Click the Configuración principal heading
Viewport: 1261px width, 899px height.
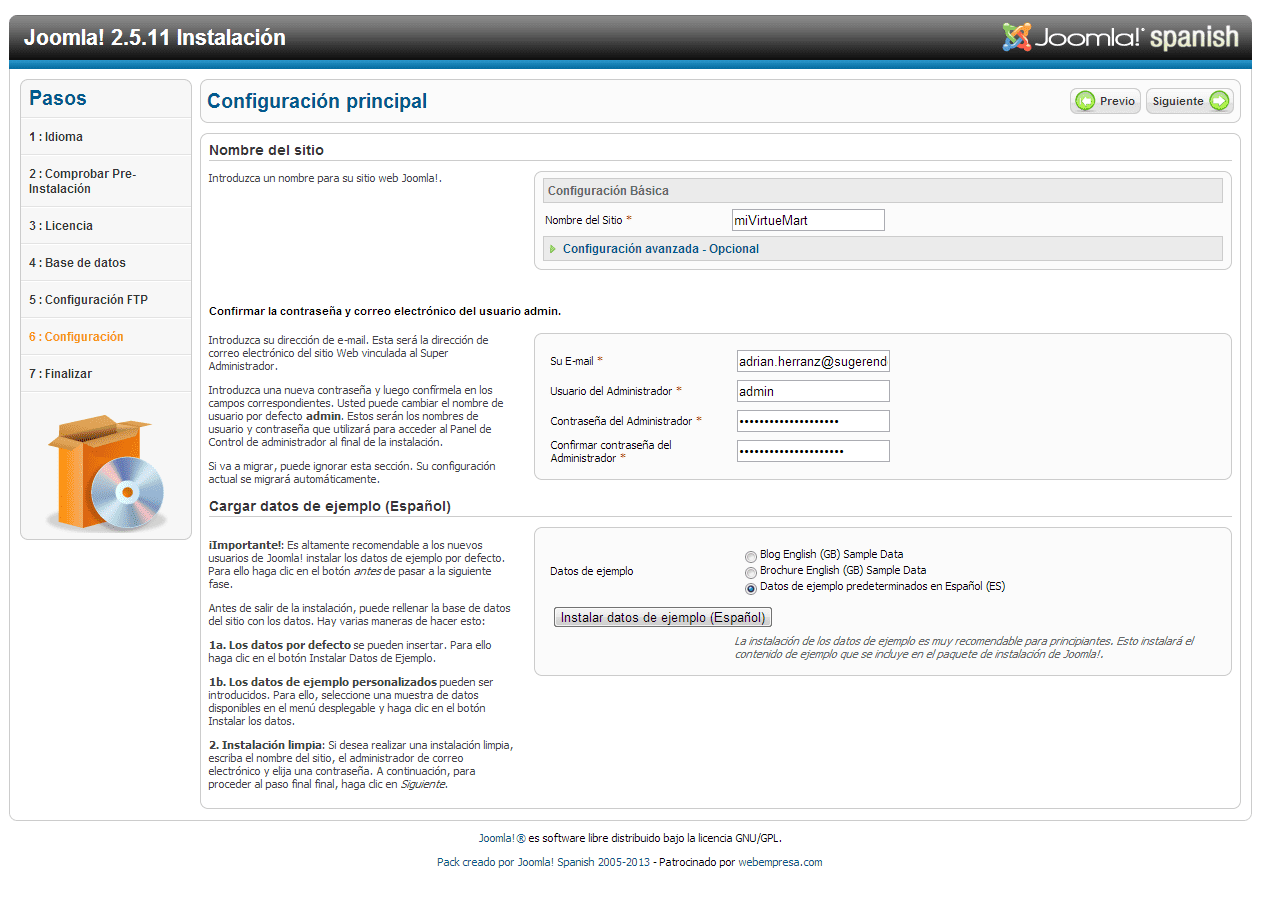pyautogui.click(x=317, y=101)
